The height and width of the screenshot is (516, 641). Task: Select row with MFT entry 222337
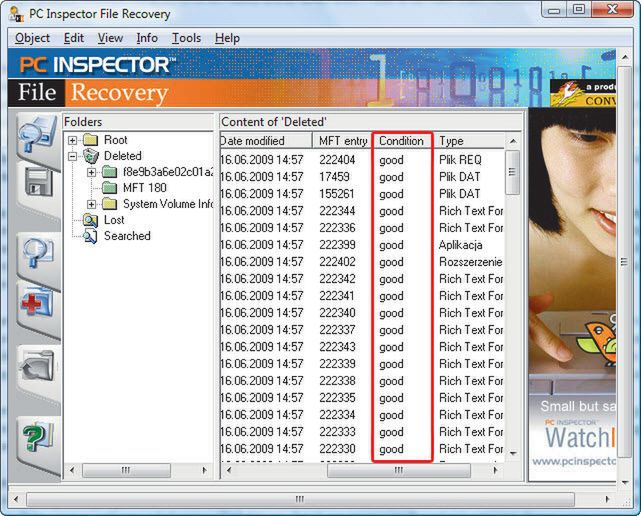[x=362, y=330]
